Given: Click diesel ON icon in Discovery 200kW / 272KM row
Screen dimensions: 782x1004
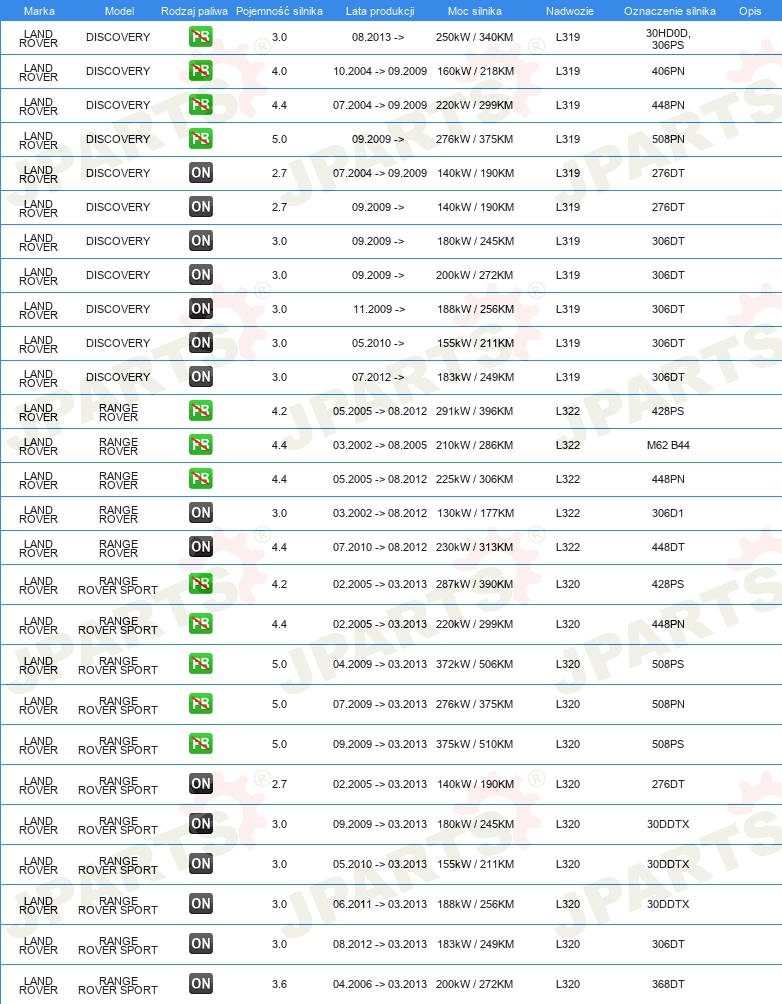Looking at the screenshot, I should pos(200,275).
